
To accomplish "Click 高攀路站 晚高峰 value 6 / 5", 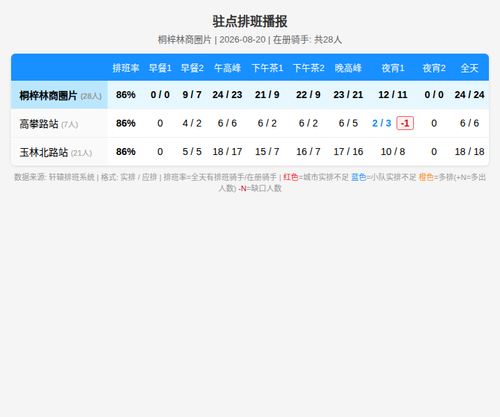I will coord(348,123).
